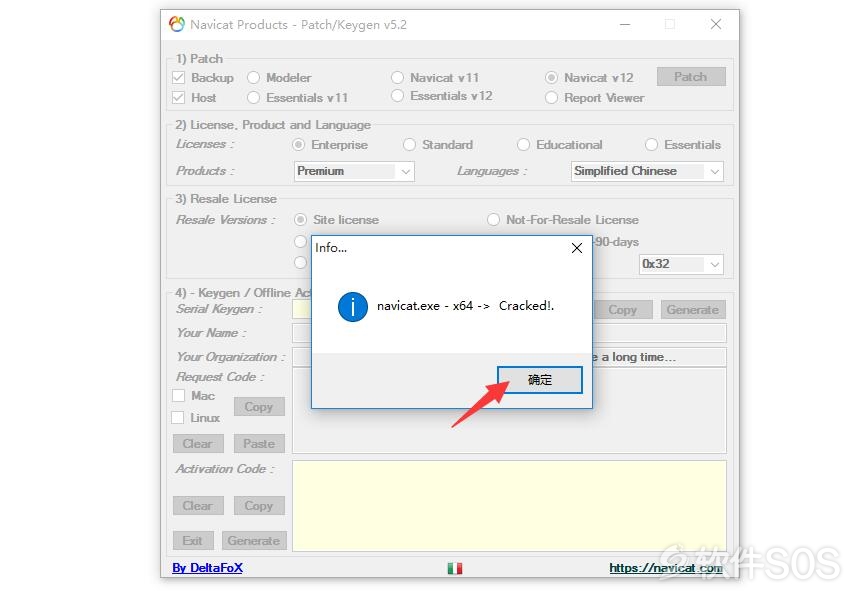Viewport: 854px width, 591px height.
Task: Select the Site license radio option
Action: [300, 220]
